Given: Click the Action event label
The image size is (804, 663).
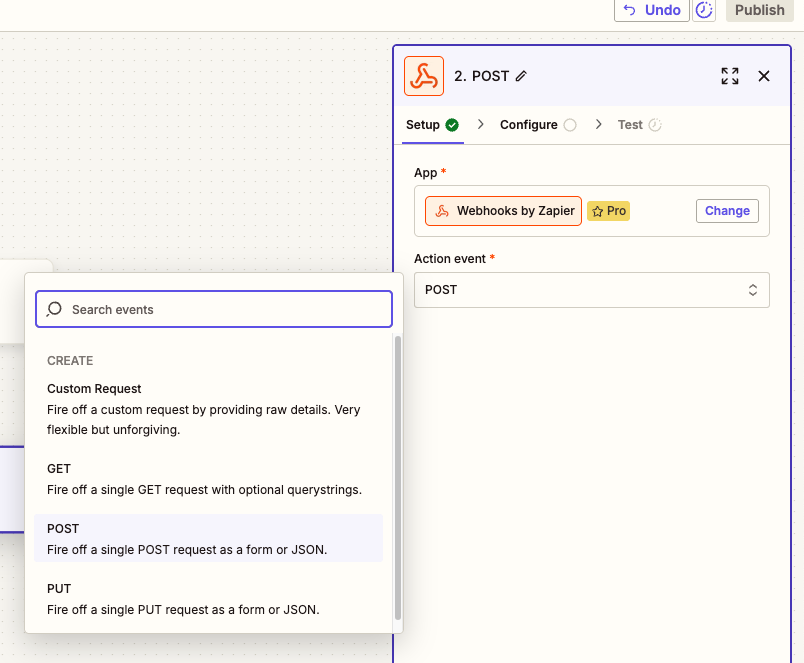Looking at the screenshot, I should (450, 258).
